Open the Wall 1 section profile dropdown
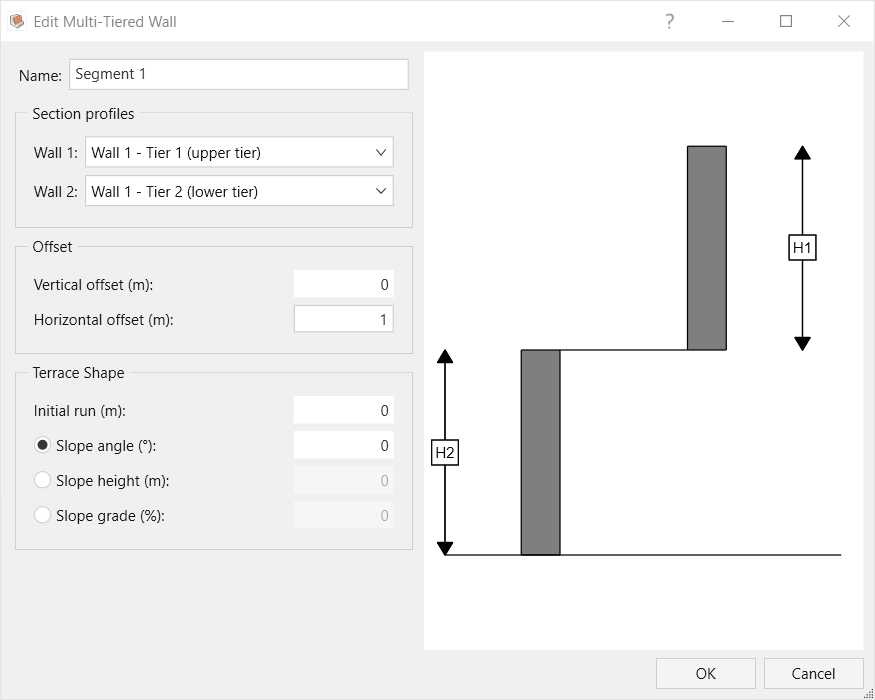Screen dimensions: 875x700 239,152
